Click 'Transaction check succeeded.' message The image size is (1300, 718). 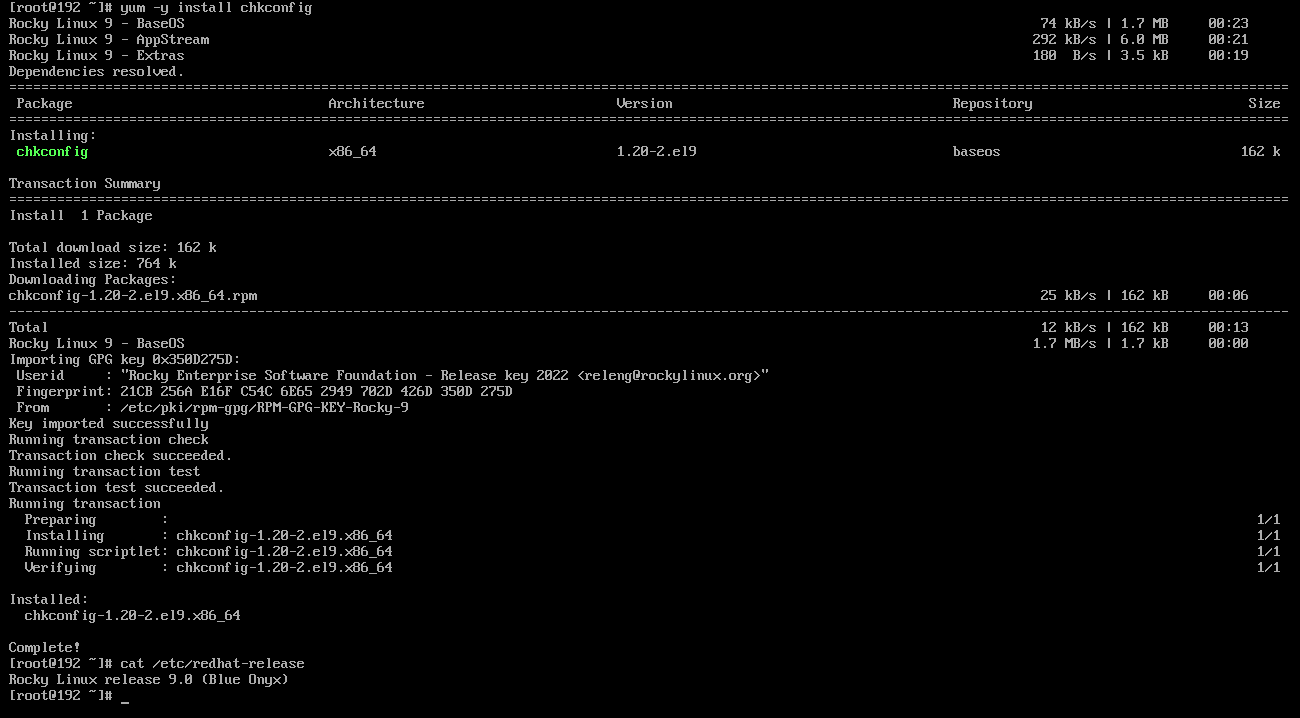(x=121, y=456)
